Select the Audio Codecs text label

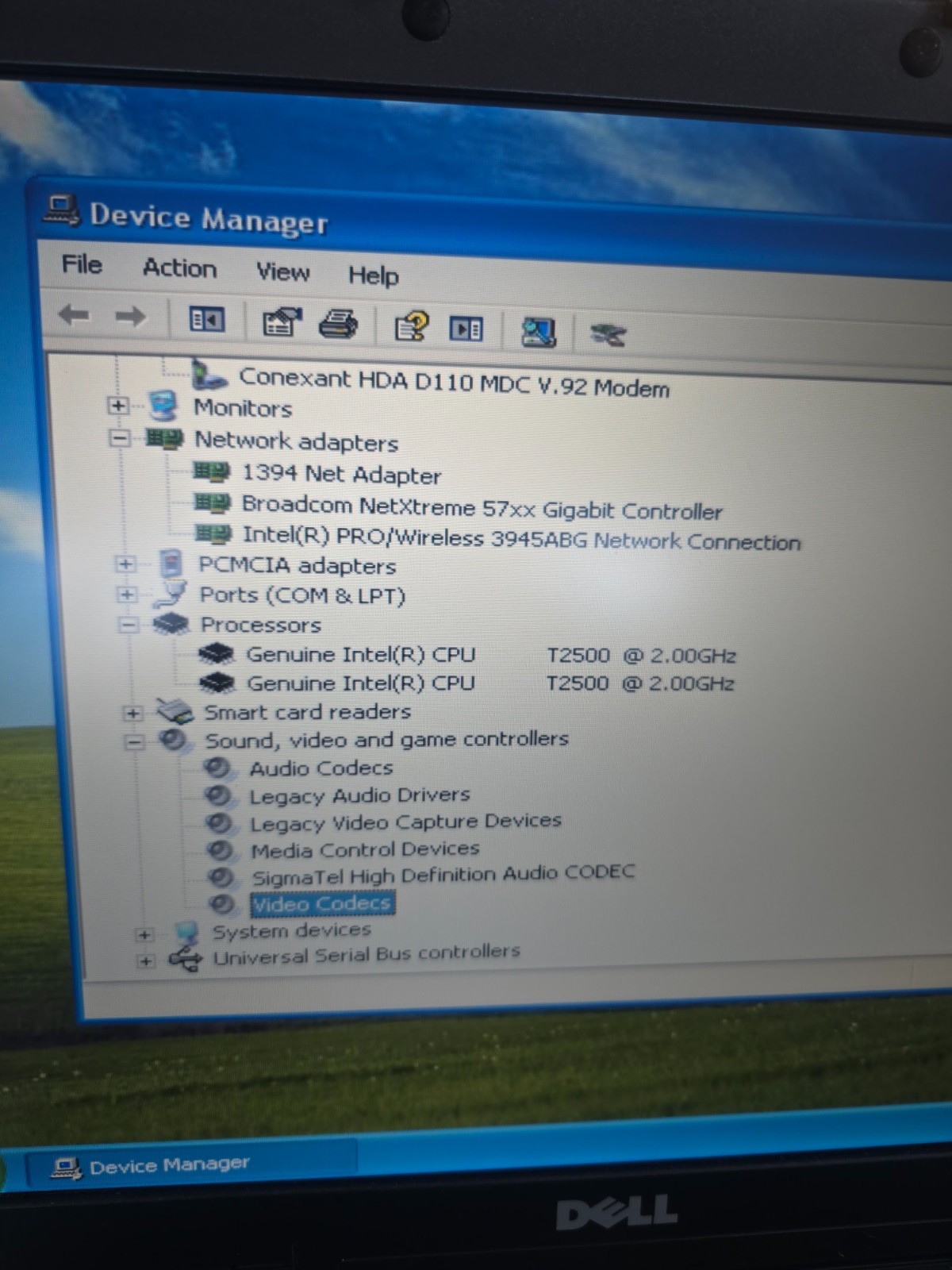click(x=321, y=768)
